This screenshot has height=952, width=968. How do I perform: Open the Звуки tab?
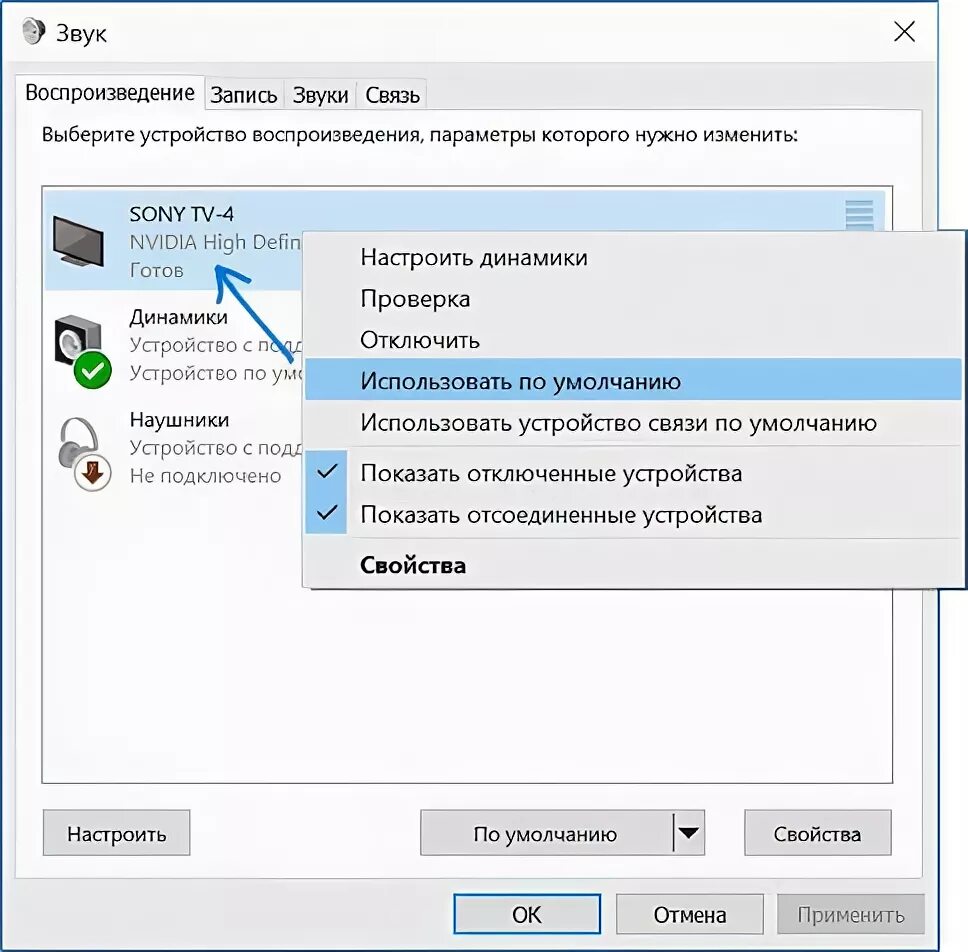(x=320, y=94)
